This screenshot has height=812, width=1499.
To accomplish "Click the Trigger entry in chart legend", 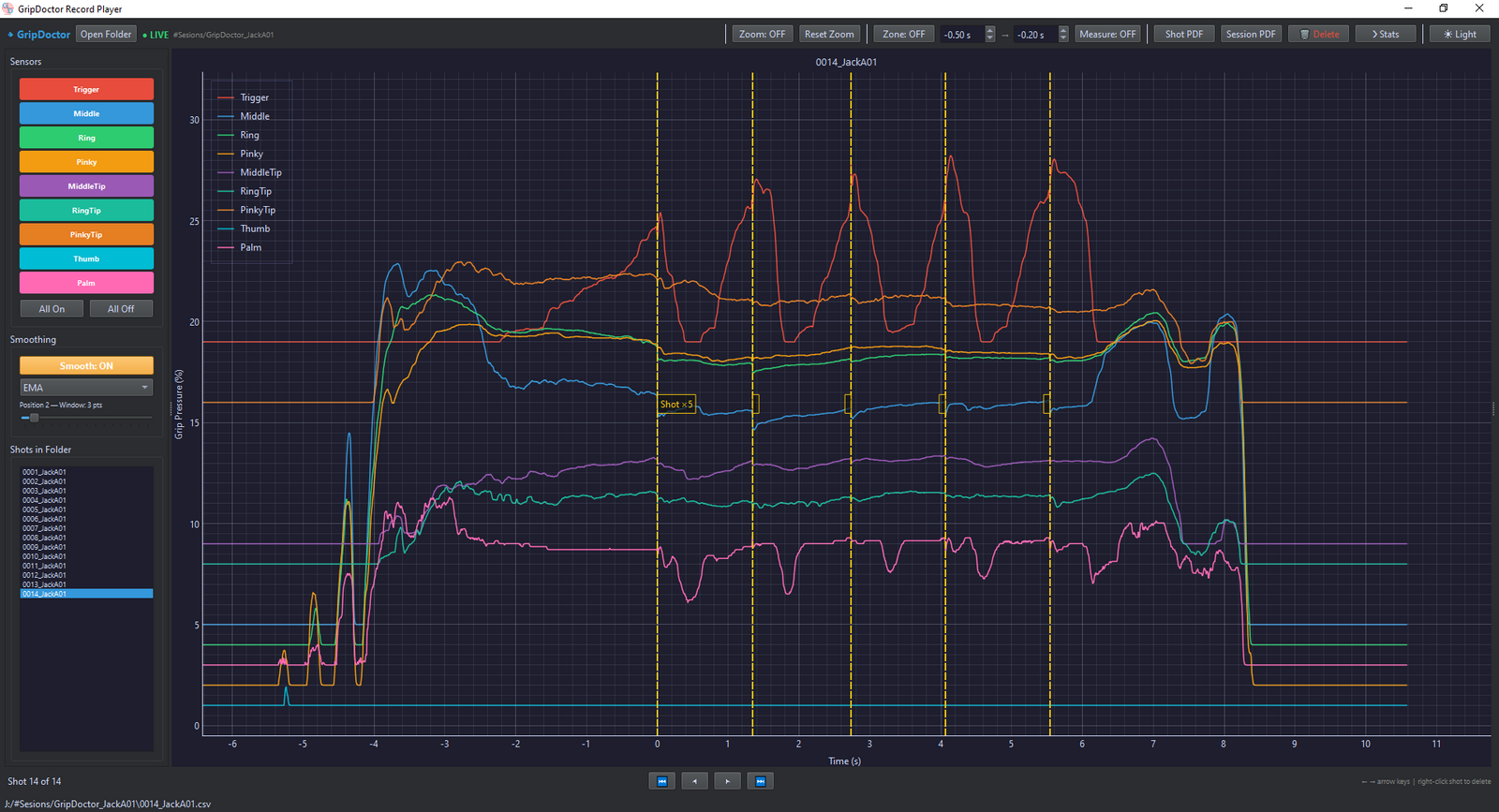I will point(244,97).
